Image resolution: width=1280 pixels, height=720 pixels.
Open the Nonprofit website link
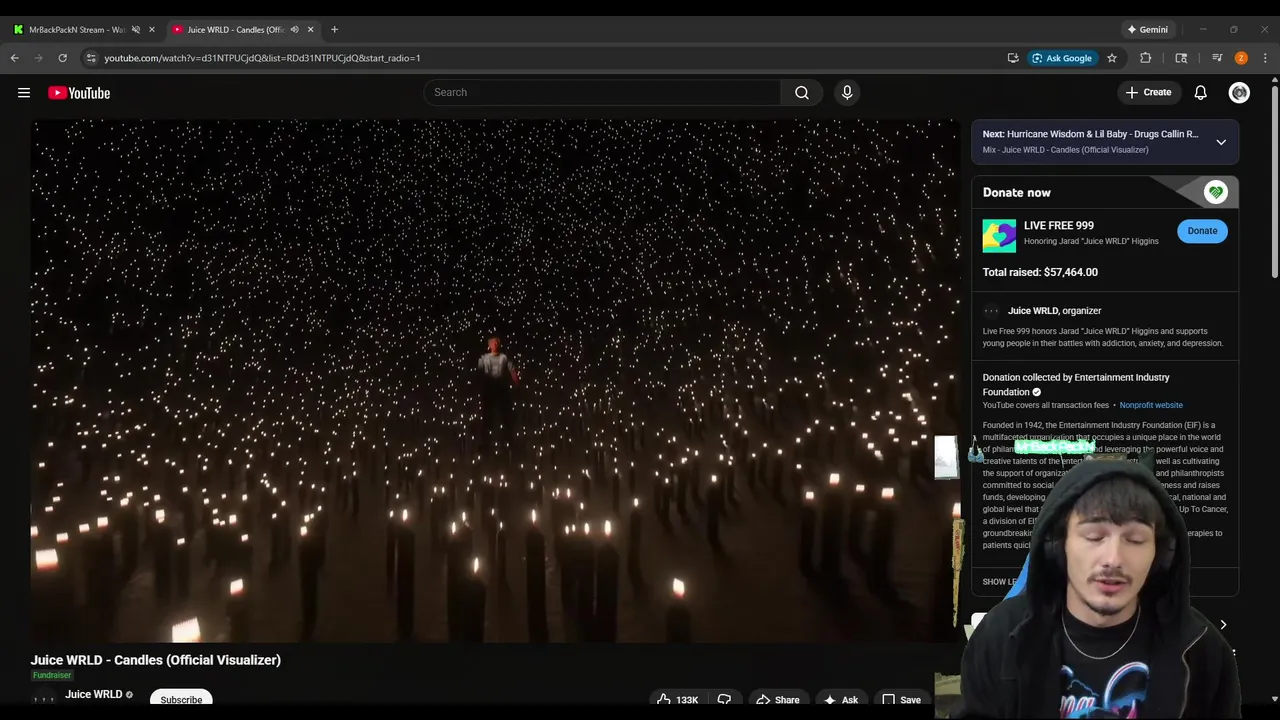[x=1151, y=405]
